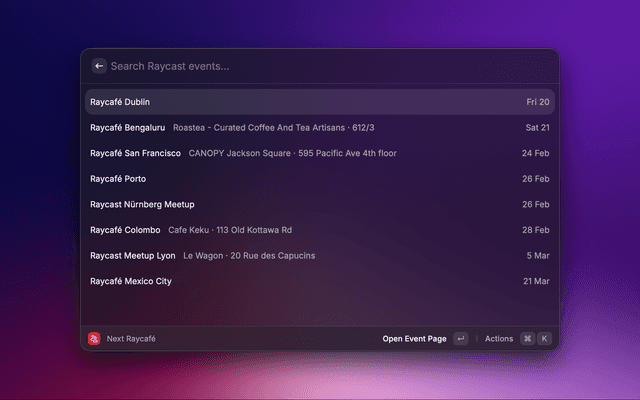Select the Raycafé Dublin event
Image resolution: width=640 pixels, height=400 pixels.
[120, 102]
